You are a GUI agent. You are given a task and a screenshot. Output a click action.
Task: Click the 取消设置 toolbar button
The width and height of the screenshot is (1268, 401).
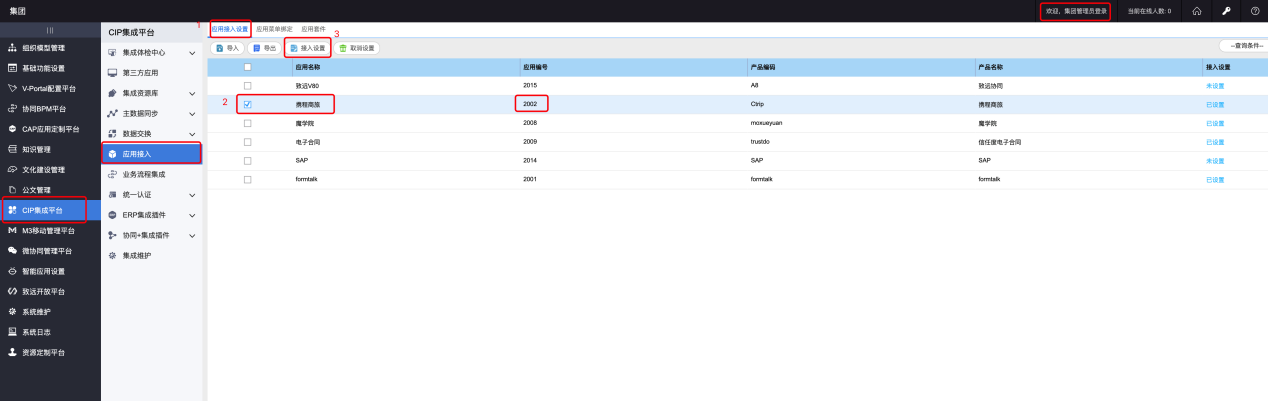[357, 48]
